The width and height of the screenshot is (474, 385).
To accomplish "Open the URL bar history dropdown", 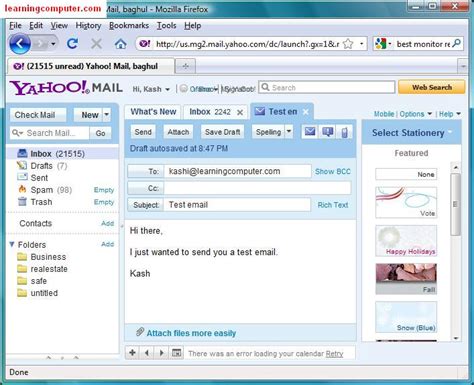I will tap(361, 44).
